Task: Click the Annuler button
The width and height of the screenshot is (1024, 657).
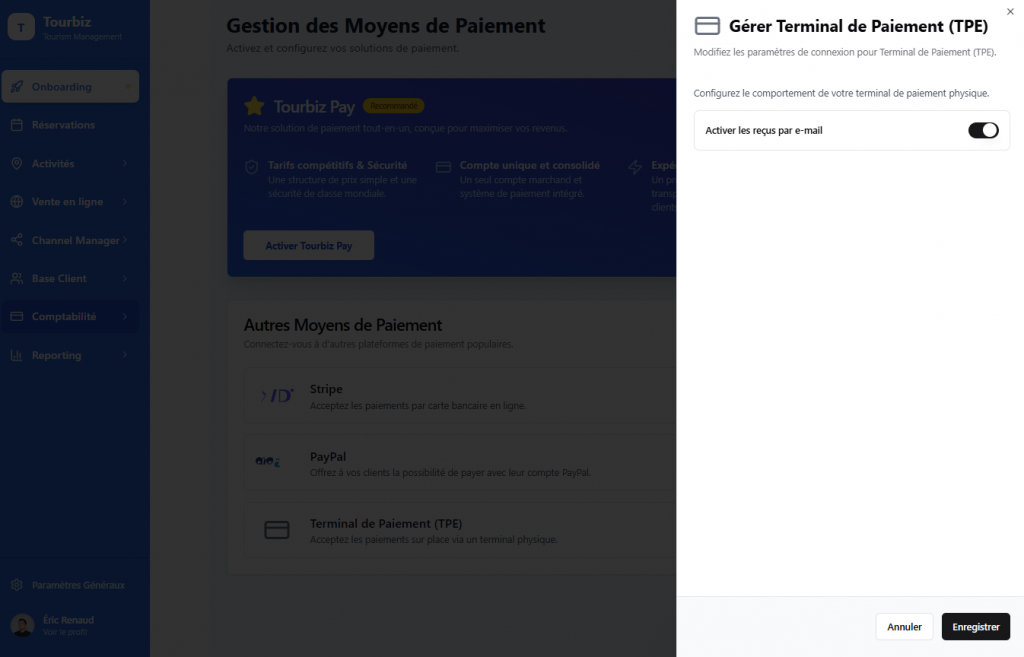Action: point(904,627)
